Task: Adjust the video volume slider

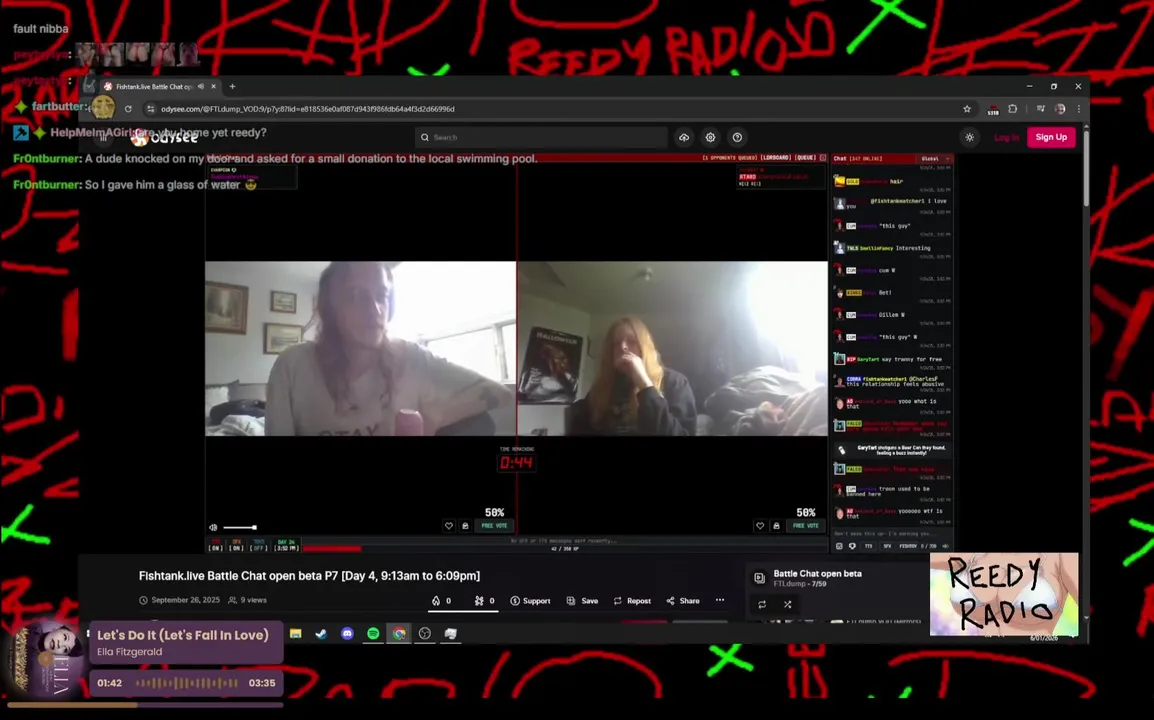Action: coord(240,527)
